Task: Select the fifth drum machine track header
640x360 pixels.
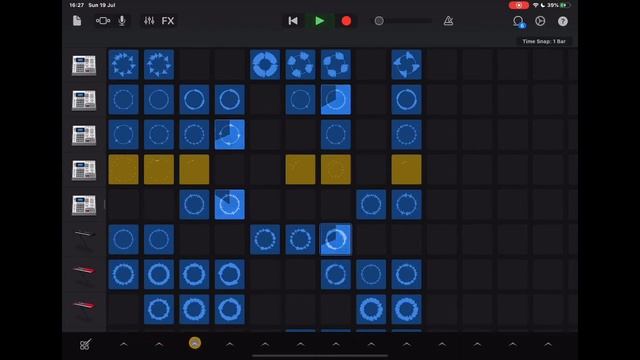Action: coord(84,204)
